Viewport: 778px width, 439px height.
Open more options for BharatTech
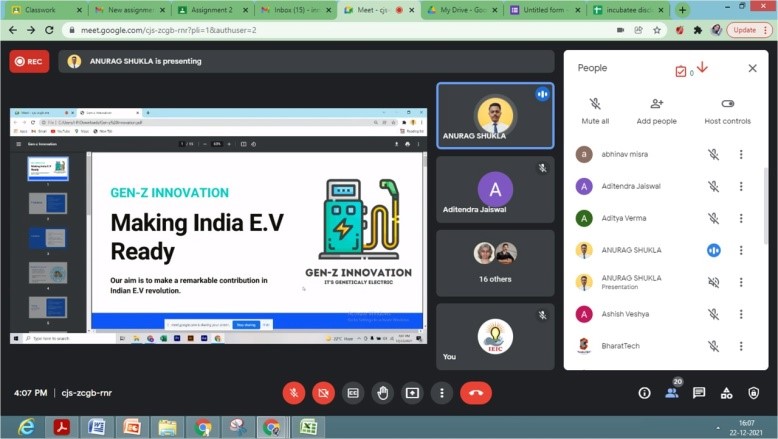(x=741, y=346)
